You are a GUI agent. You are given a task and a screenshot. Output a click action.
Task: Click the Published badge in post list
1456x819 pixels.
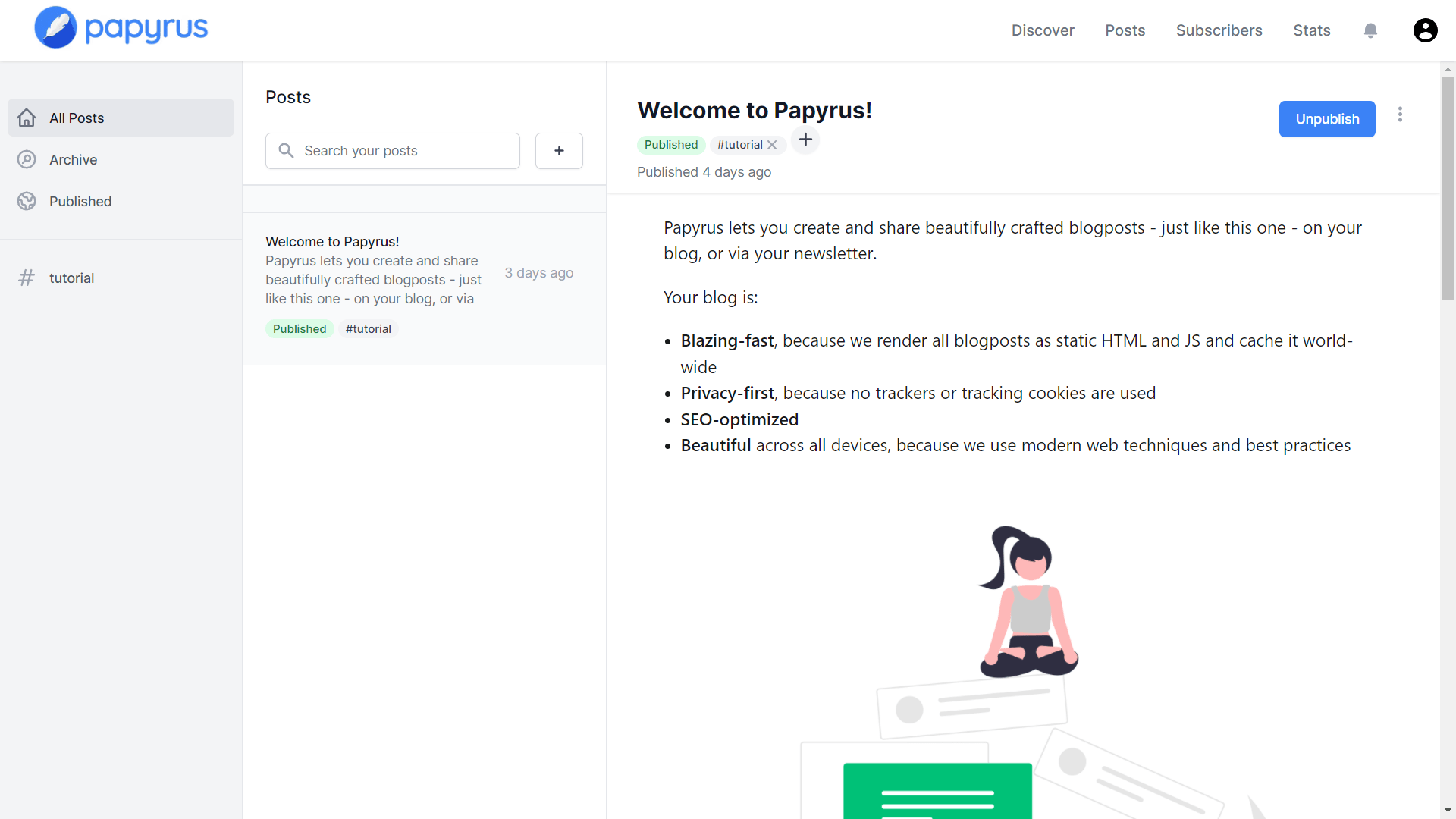tap(300, 328)
